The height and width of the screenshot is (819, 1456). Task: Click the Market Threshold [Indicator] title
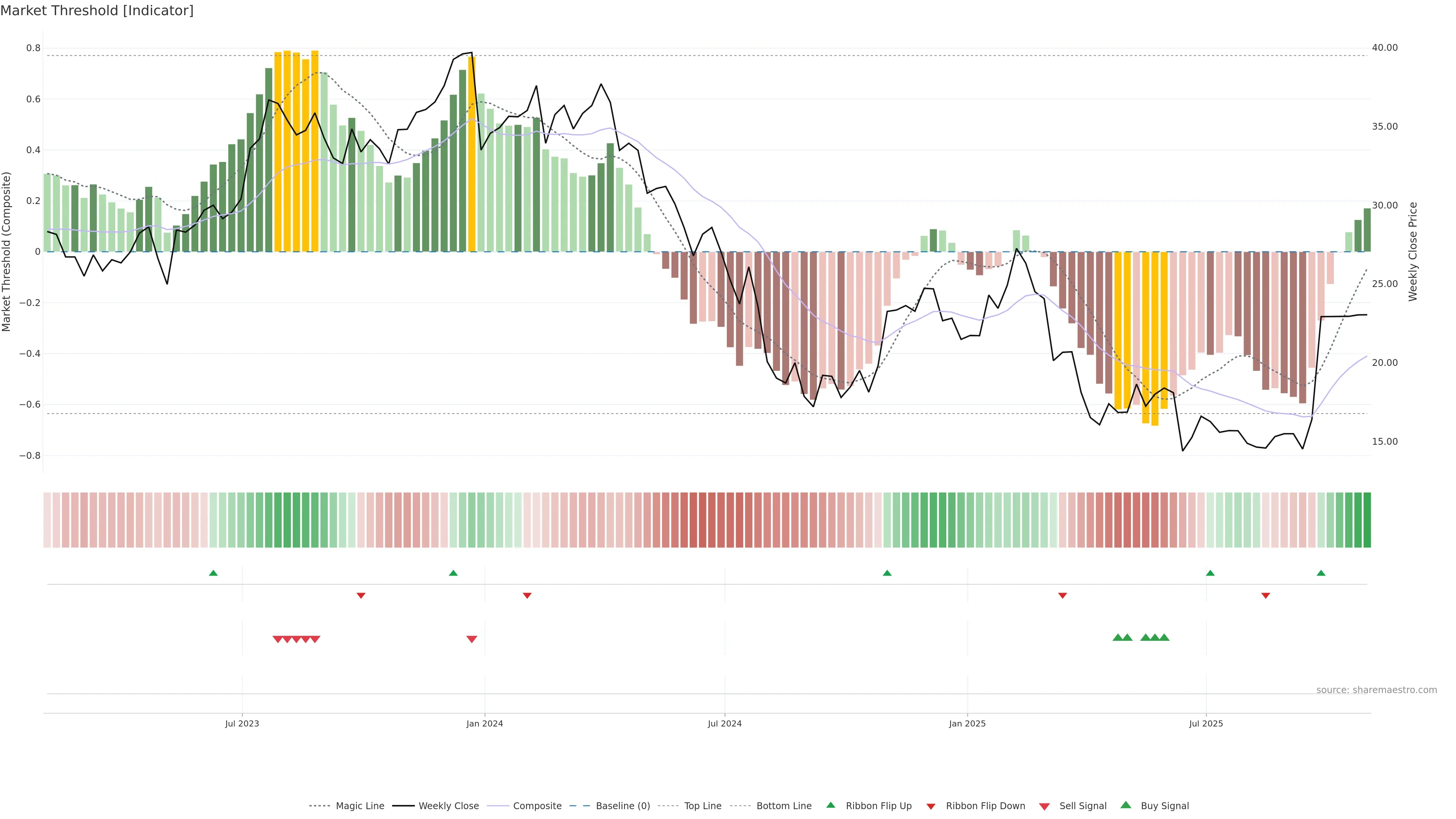tap(97, 11)
